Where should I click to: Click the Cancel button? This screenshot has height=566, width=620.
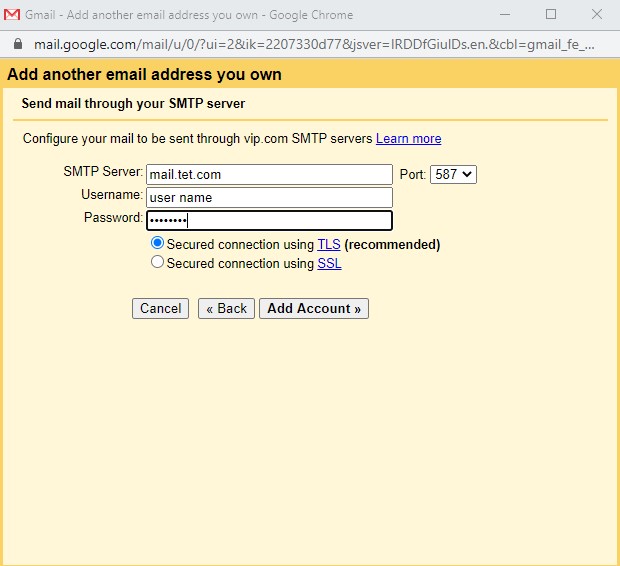(x=161, y=309)
